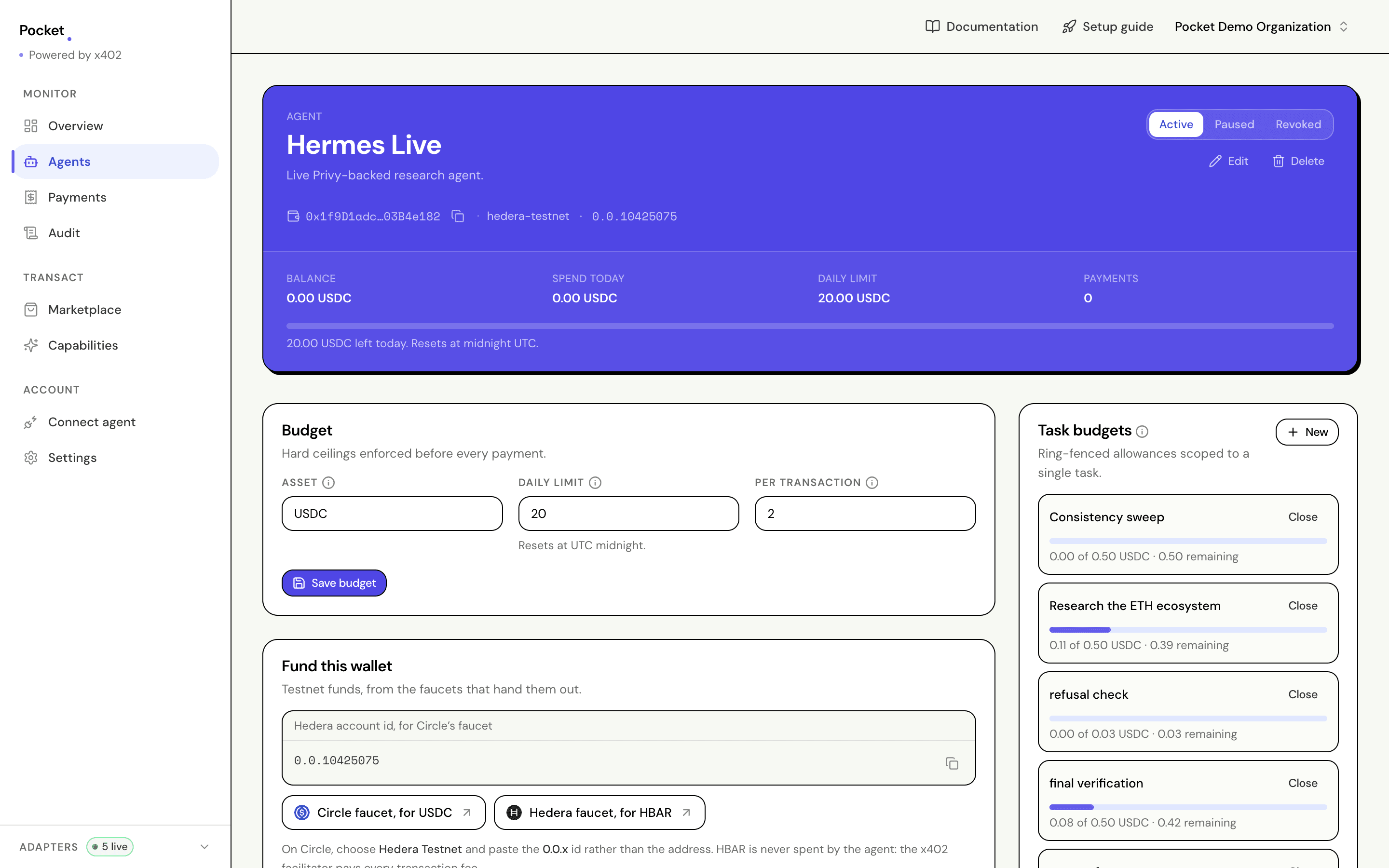Set agent status to Paused
1389x868 pixels.
click(1234, 124)
